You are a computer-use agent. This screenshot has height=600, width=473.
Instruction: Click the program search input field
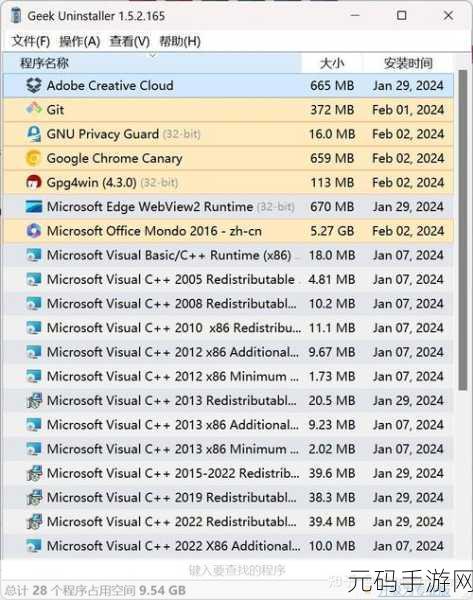[x=236, y=570]
